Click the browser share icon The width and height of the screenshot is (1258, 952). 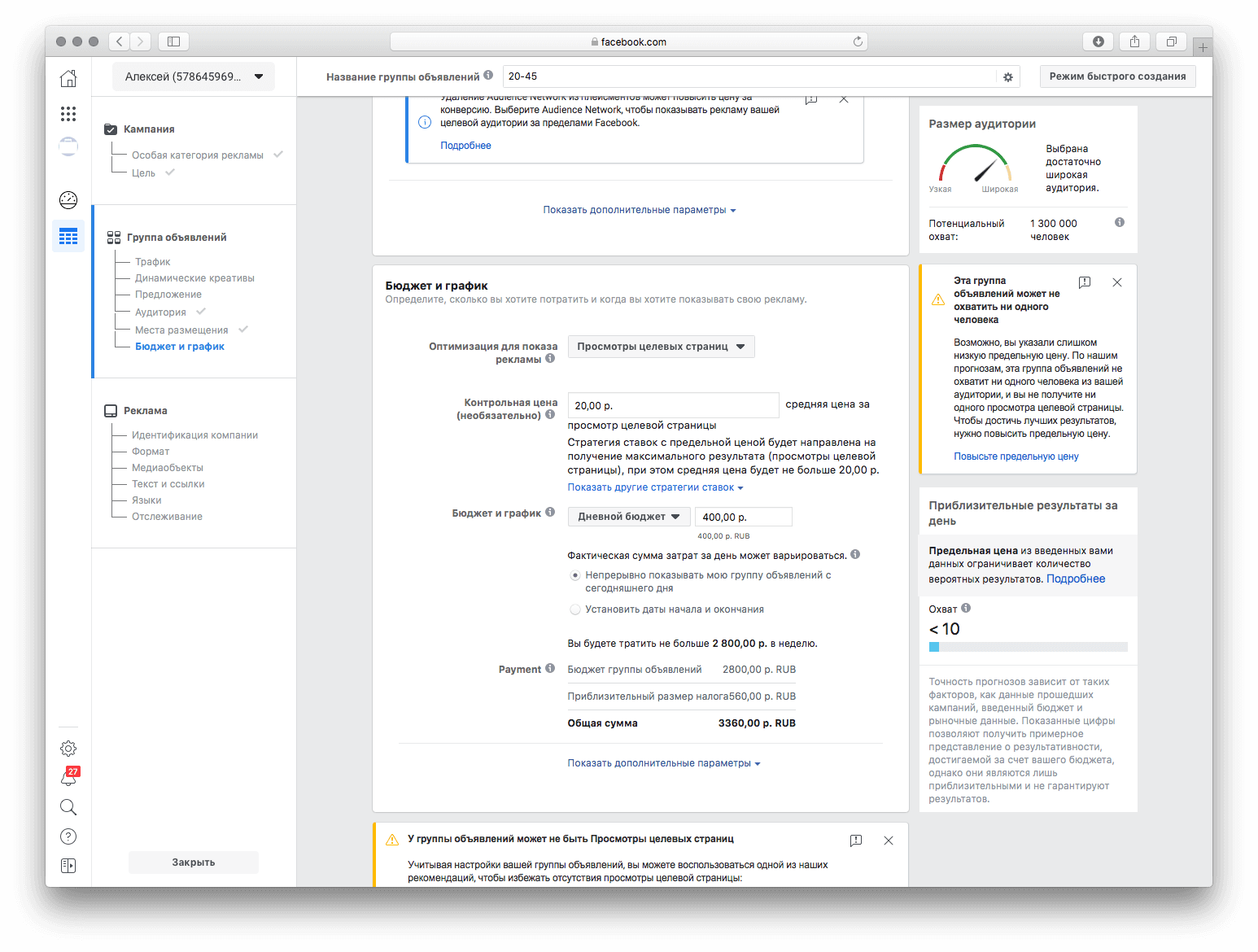coord(1134,41)
